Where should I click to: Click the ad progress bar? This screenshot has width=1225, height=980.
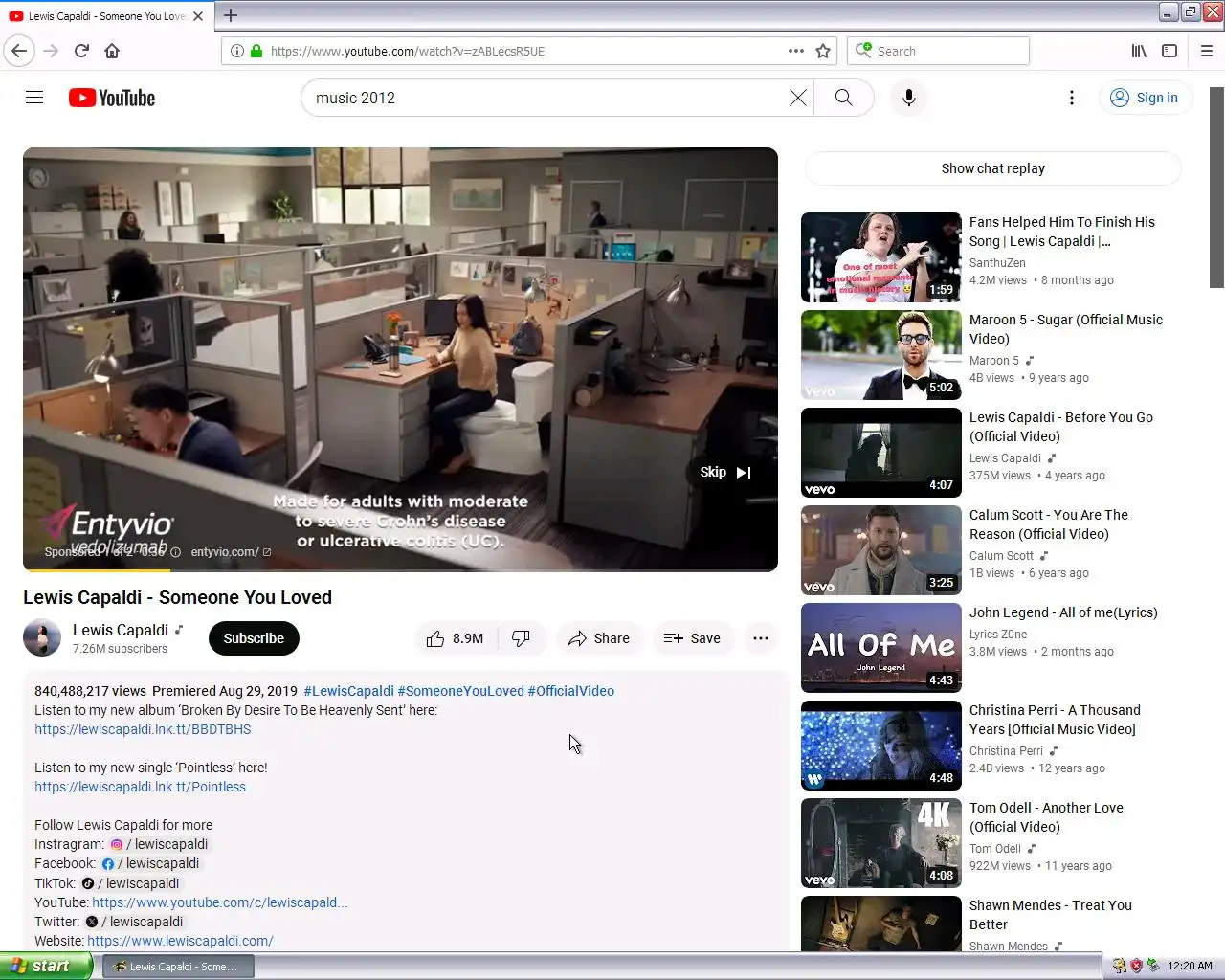pyautogui.click(x=400, y=570)
